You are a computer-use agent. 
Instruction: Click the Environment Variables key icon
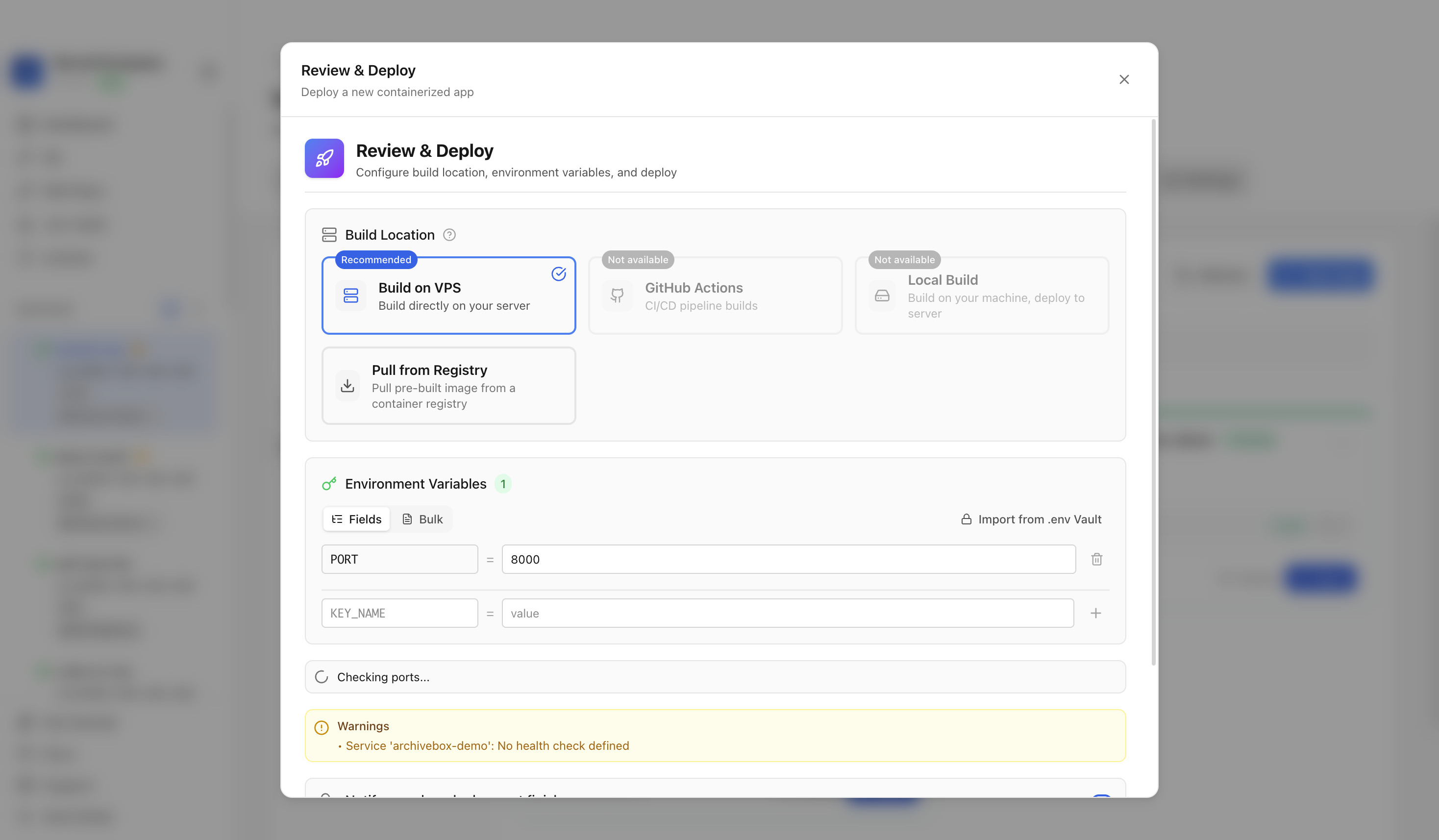click(329, 484)
